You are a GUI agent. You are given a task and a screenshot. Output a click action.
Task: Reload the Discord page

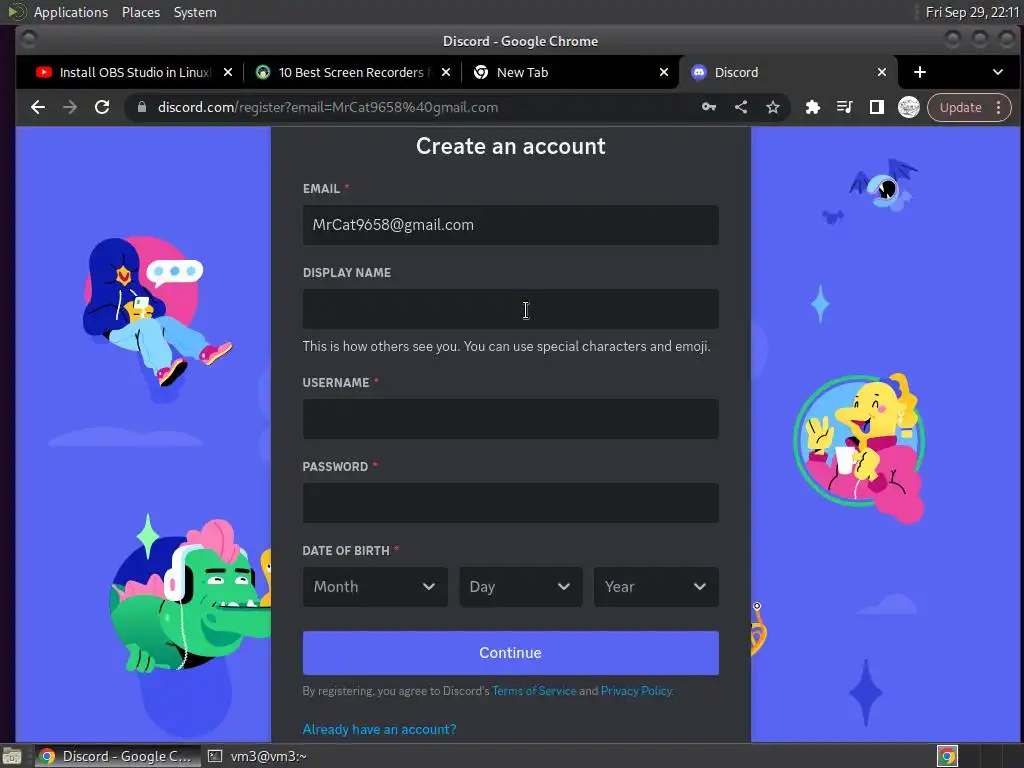(x=102, y=107)
